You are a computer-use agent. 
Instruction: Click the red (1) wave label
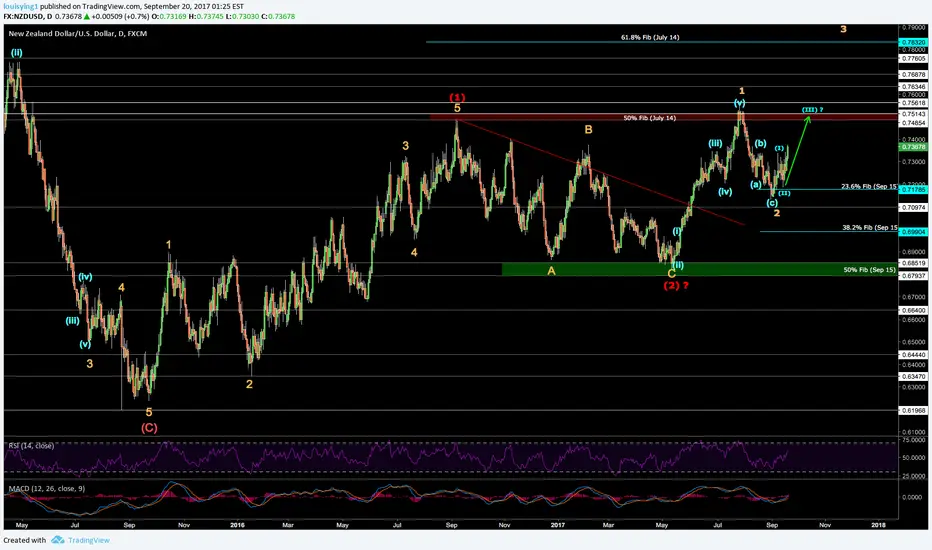pyautogui.click(x=457, y=98)
